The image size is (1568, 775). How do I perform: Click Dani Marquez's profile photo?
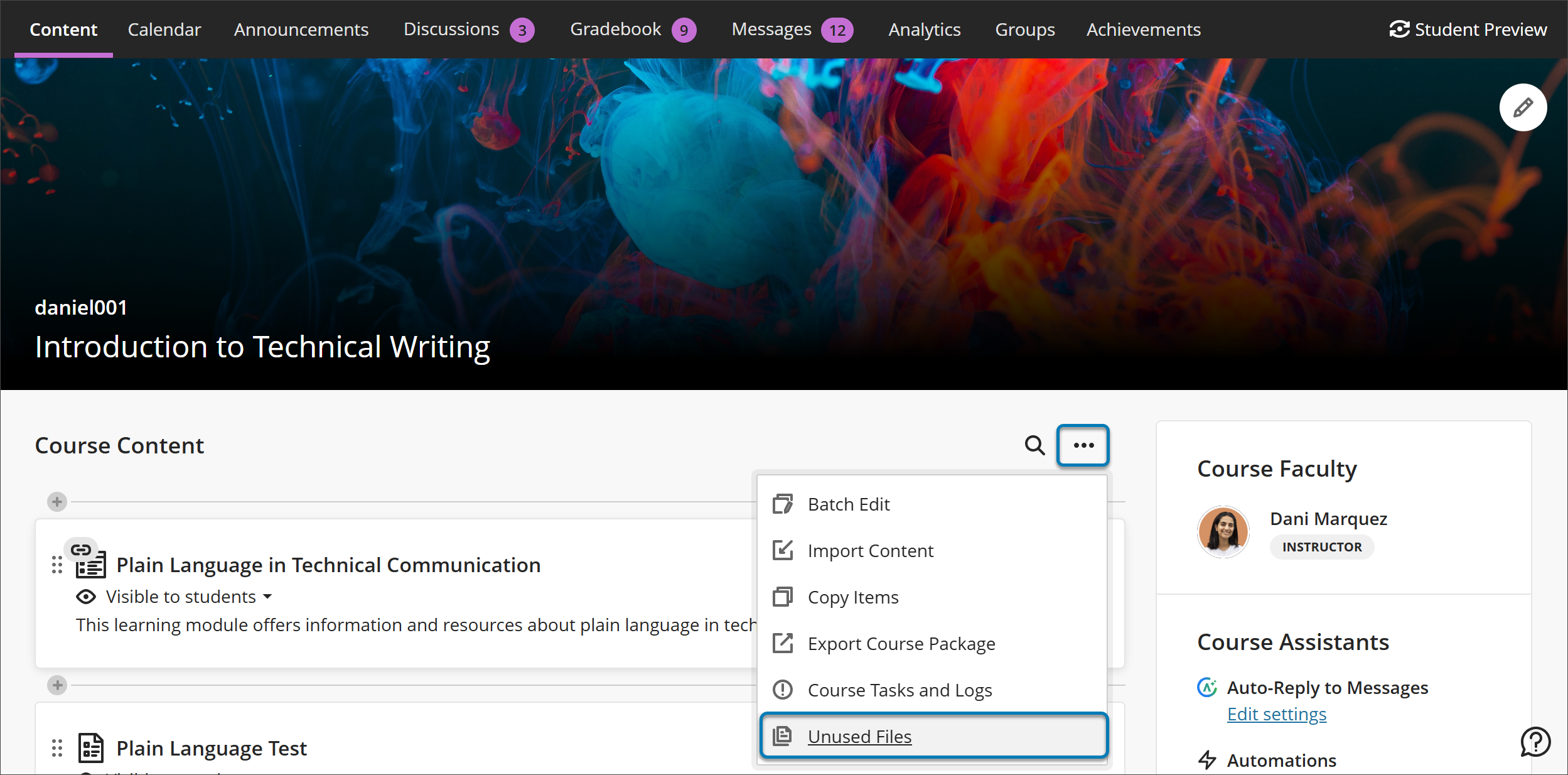click(1223, 532)
